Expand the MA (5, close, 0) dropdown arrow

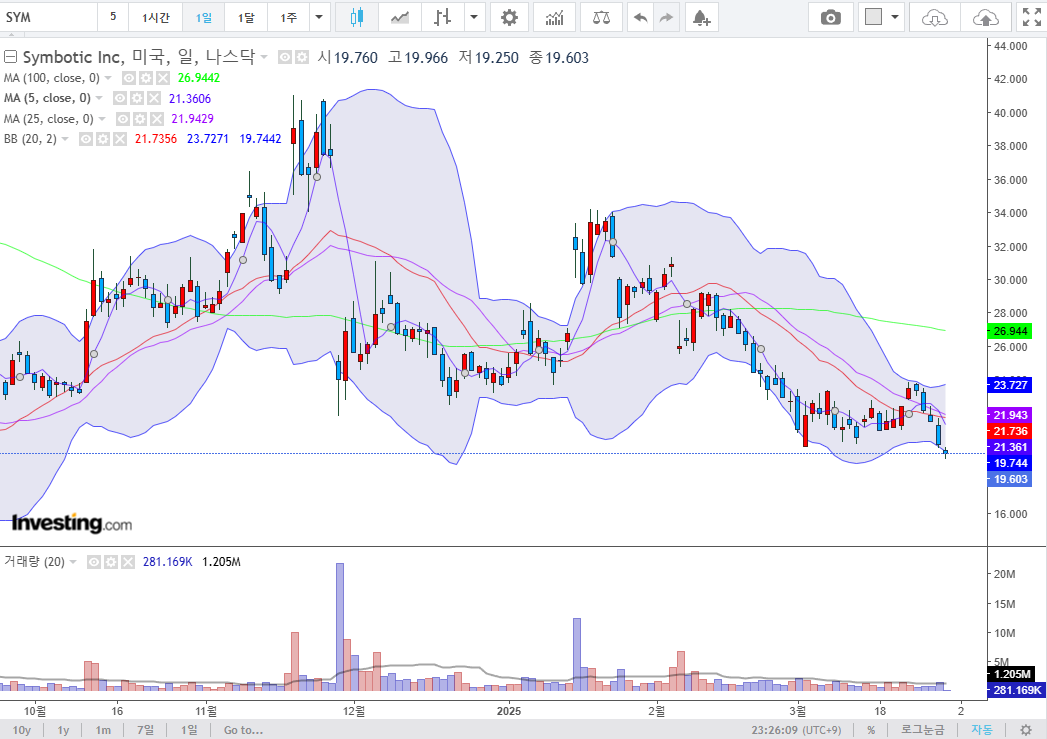99,98
